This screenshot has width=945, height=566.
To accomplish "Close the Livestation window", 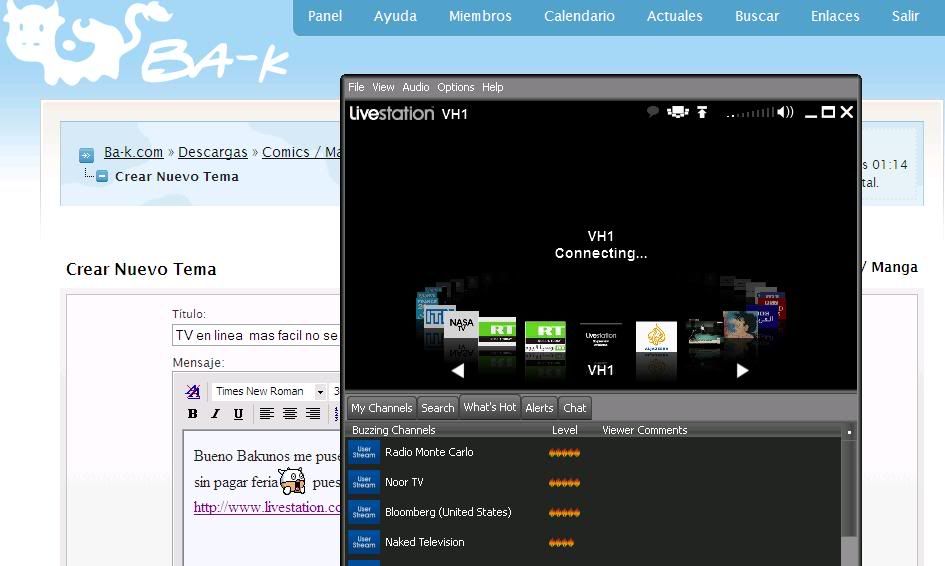I will 847,112.
